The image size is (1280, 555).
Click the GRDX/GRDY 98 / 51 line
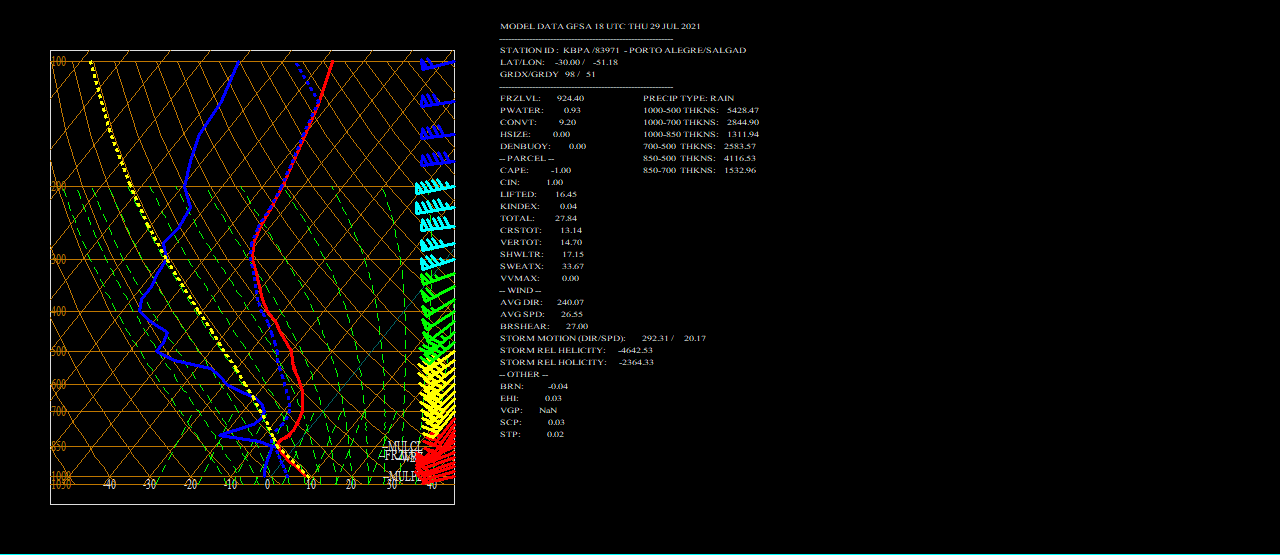pyautogui.click(x=548, y=74)
